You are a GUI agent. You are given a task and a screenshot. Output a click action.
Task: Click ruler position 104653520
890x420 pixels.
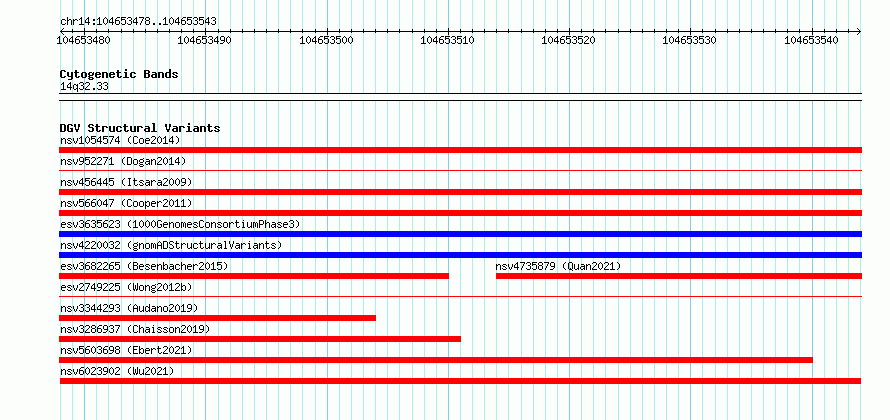(x=569, y=40)
